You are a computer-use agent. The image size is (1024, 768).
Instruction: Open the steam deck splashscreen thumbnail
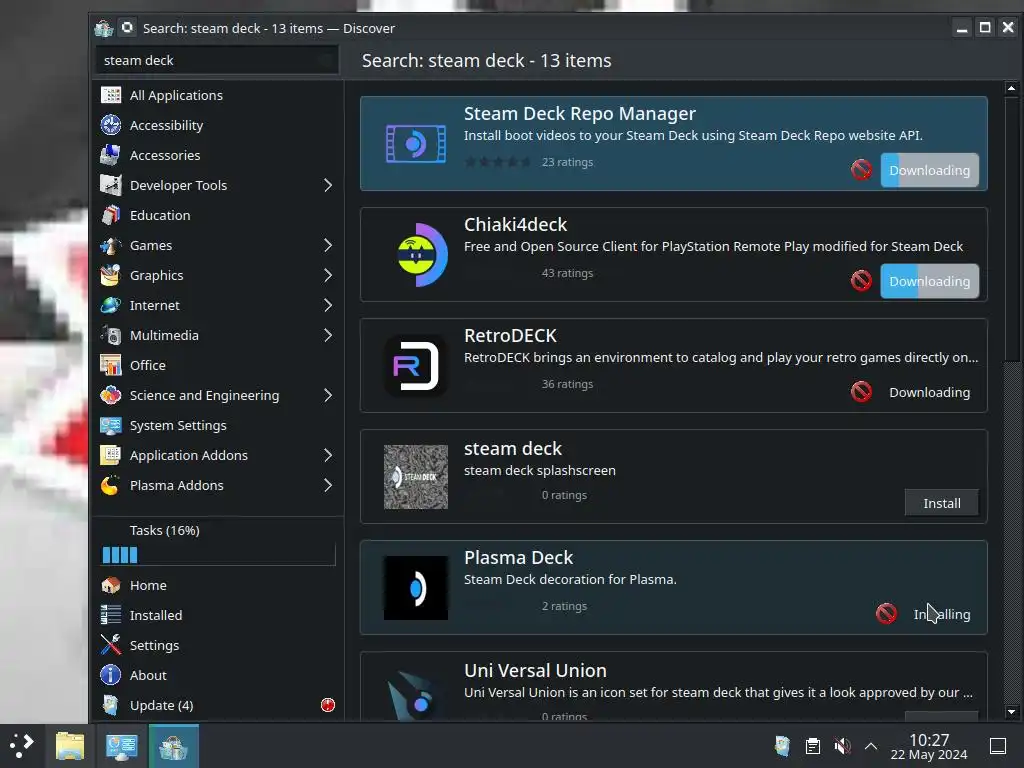coord(415,477)
